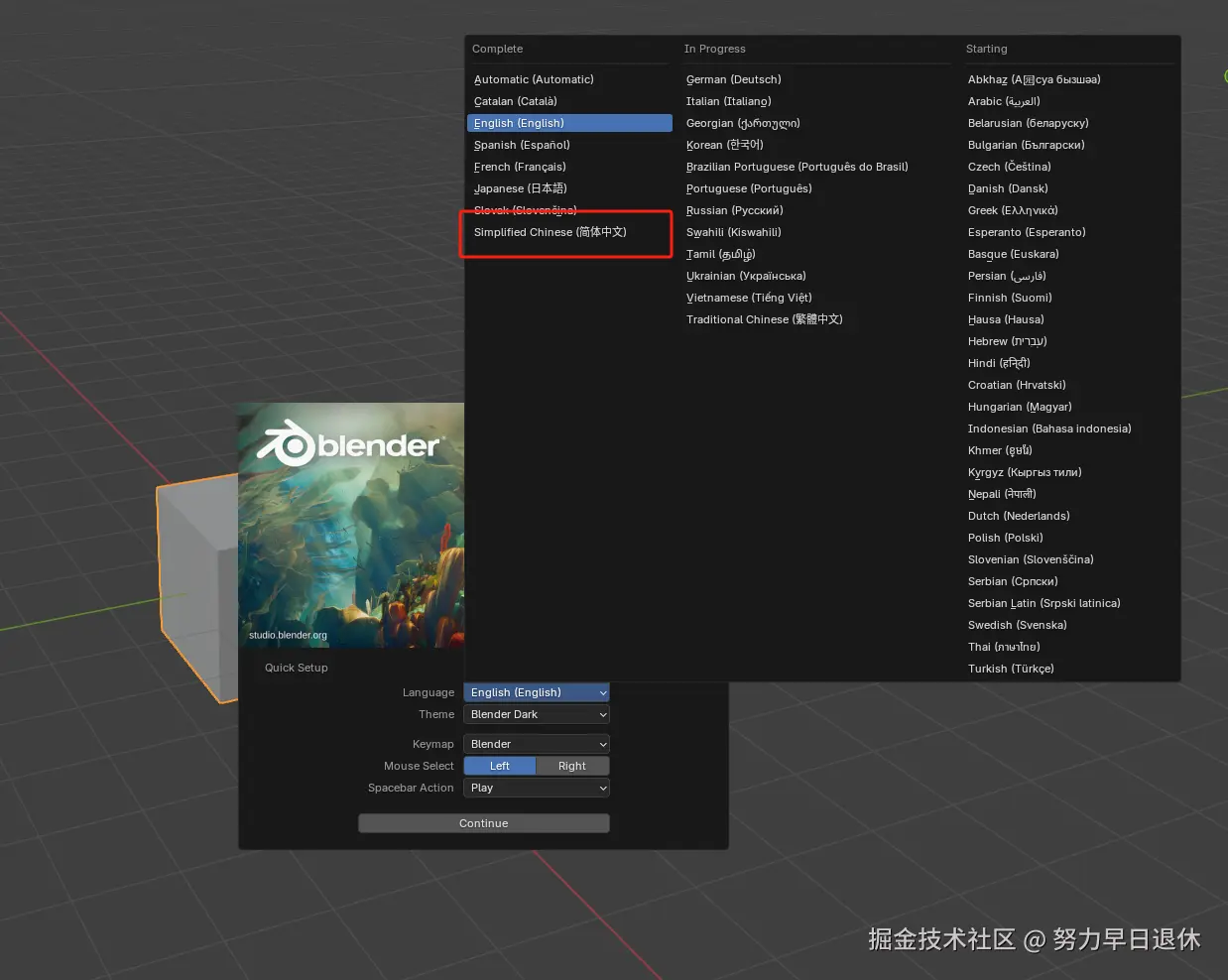1228x980 pixels.
Task: Open the studio.blender.org link on splash
Action: point(288,635)
